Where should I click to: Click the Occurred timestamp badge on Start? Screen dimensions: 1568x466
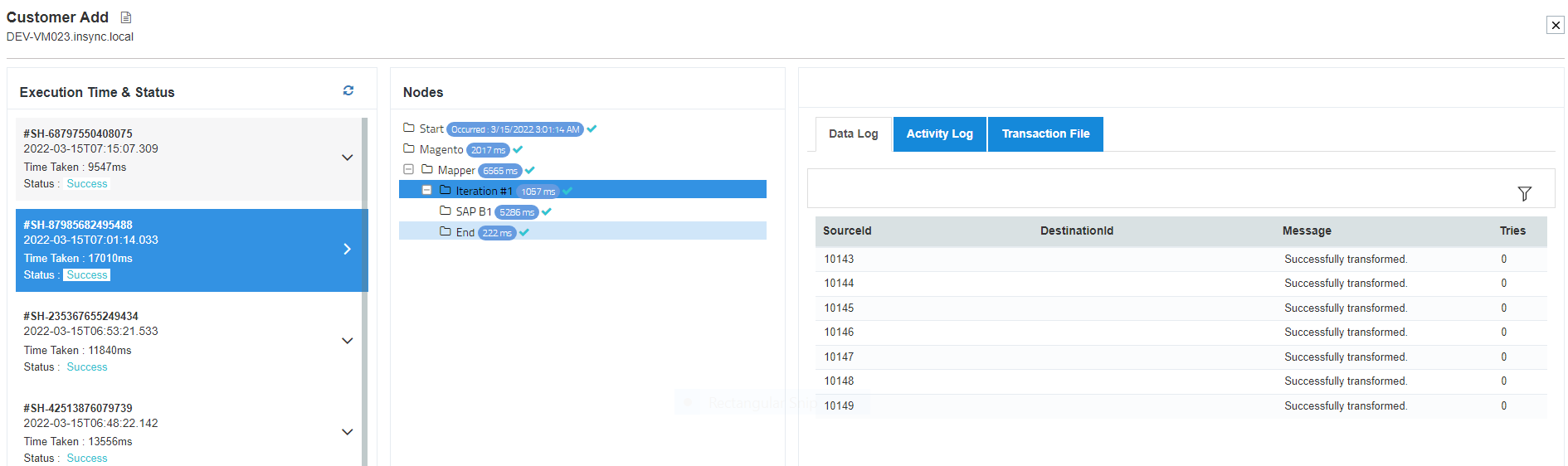[514, 129]
